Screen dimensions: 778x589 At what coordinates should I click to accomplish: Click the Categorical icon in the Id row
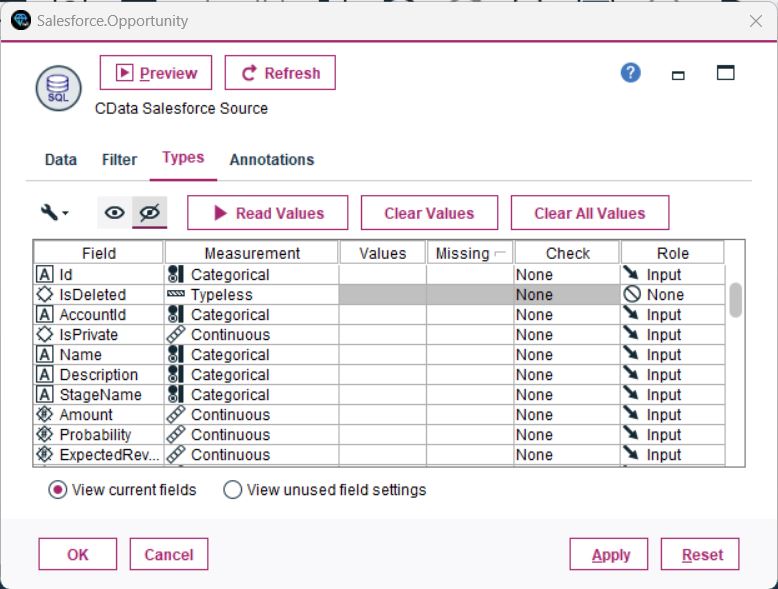click(176, 275)
